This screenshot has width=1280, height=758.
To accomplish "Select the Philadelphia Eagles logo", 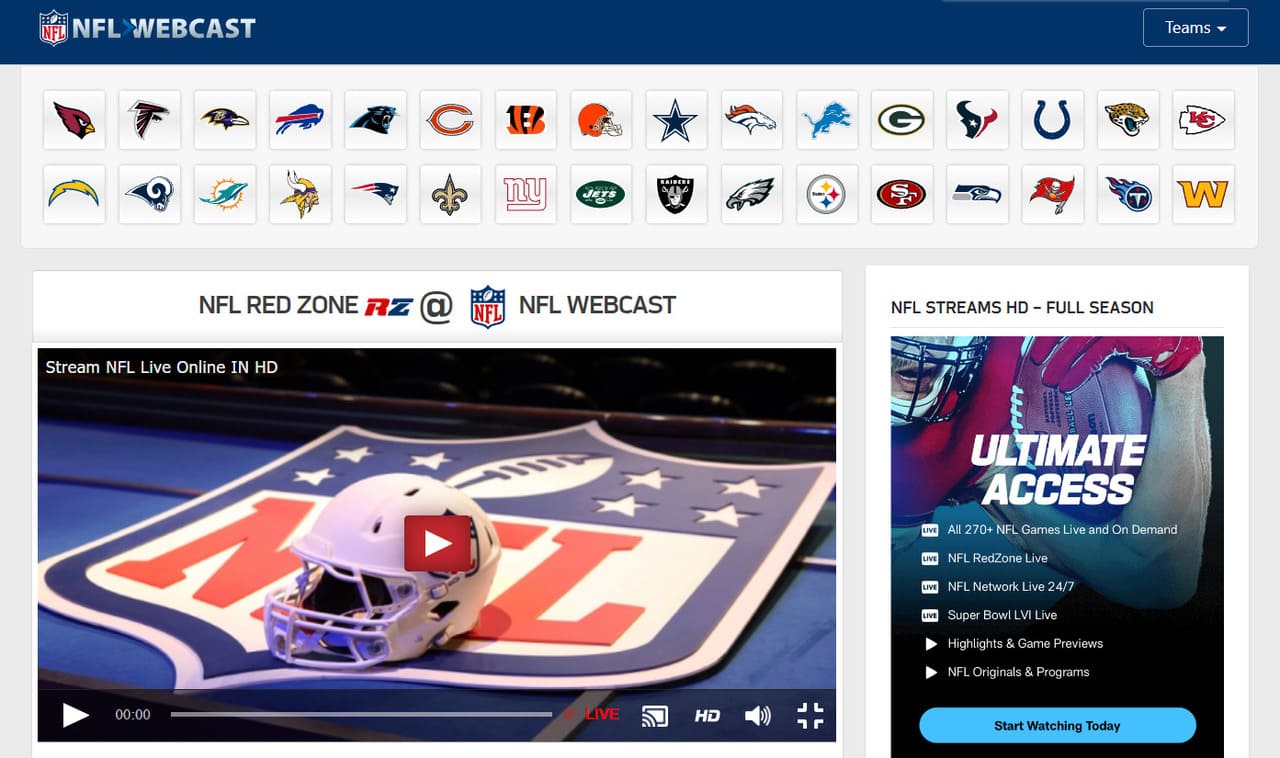I will (x=752, y=194).
